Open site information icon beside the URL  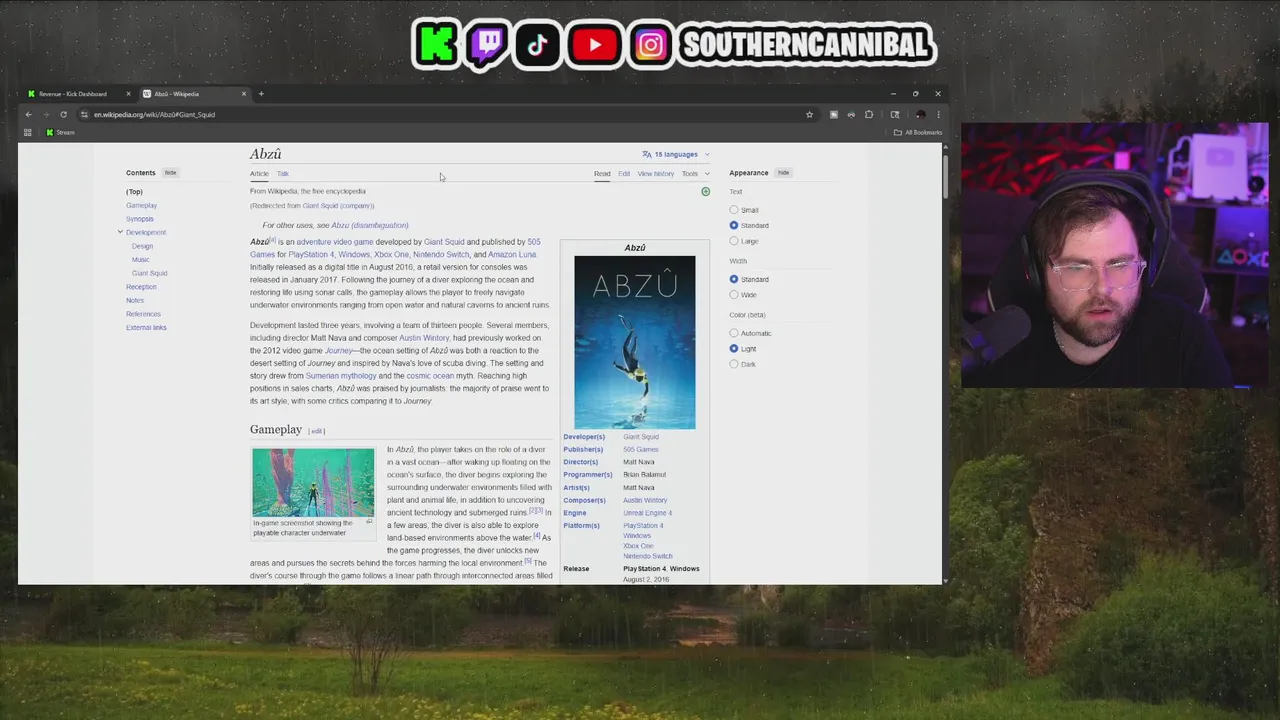coord(84,114)
